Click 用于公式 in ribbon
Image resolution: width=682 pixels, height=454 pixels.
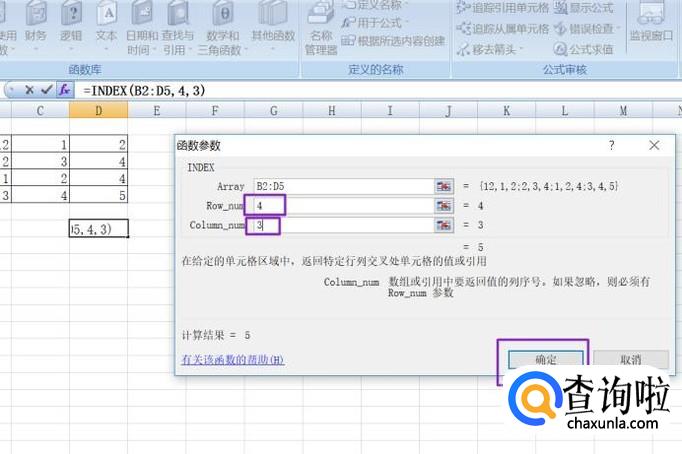375,22
